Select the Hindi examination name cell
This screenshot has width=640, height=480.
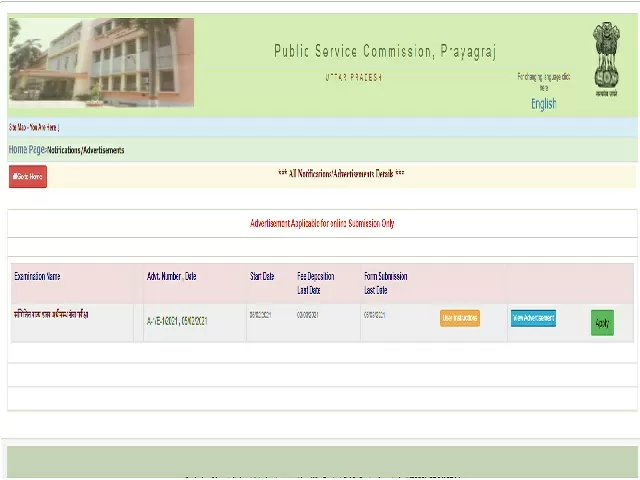51,315
